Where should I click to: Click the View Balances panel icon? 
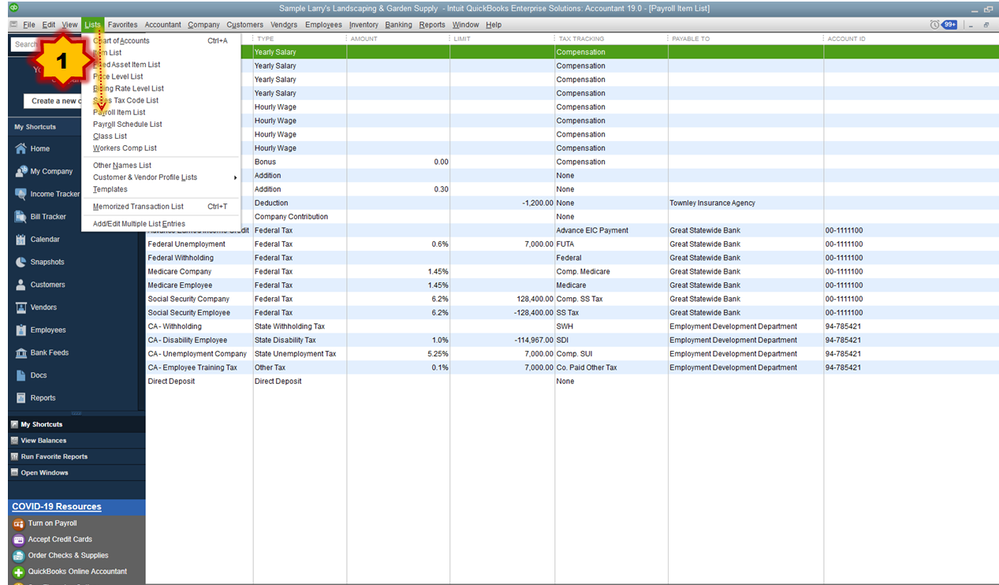tap(15, 440)
